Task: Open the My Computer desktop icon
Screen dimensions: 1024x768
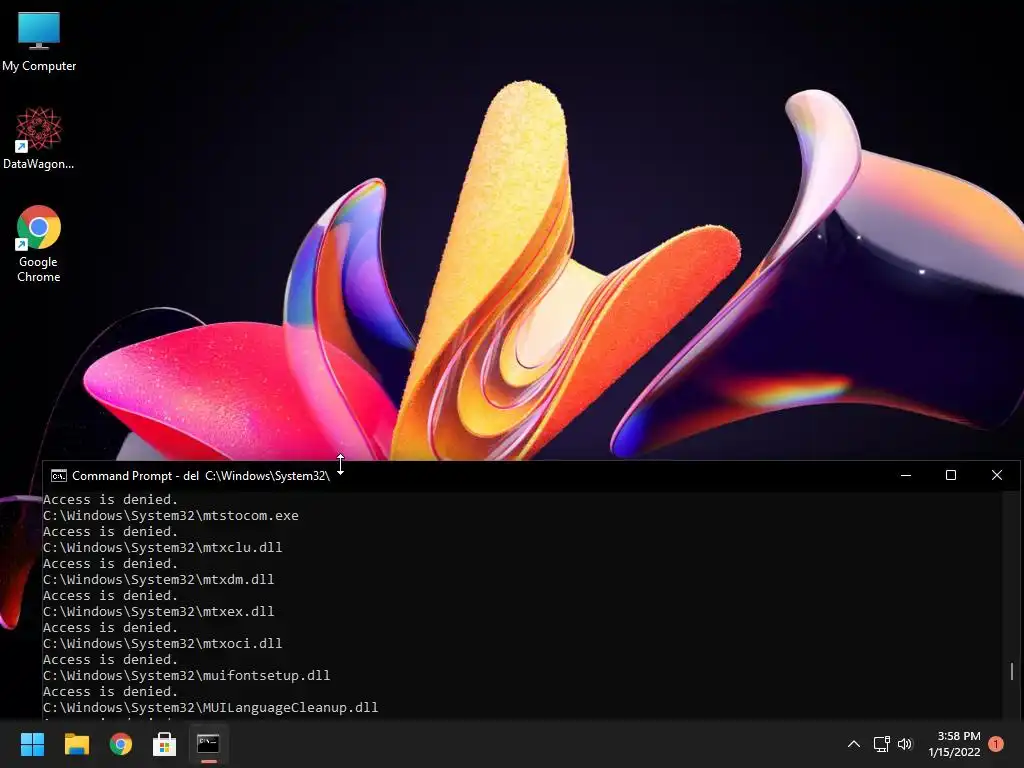Action: tap(39, 41)
